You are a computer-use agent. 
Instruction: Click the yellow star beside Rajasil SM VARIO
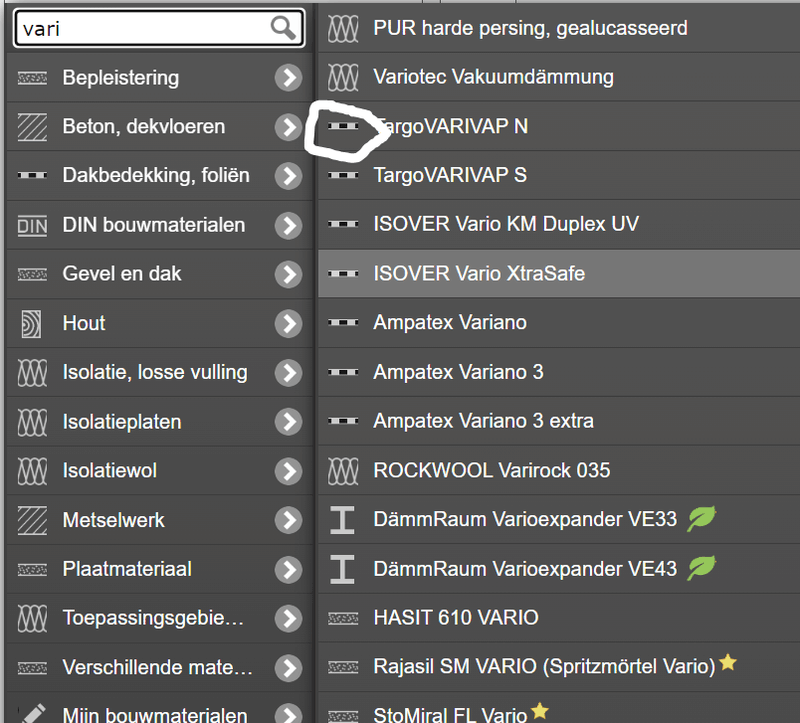[728, 662]
